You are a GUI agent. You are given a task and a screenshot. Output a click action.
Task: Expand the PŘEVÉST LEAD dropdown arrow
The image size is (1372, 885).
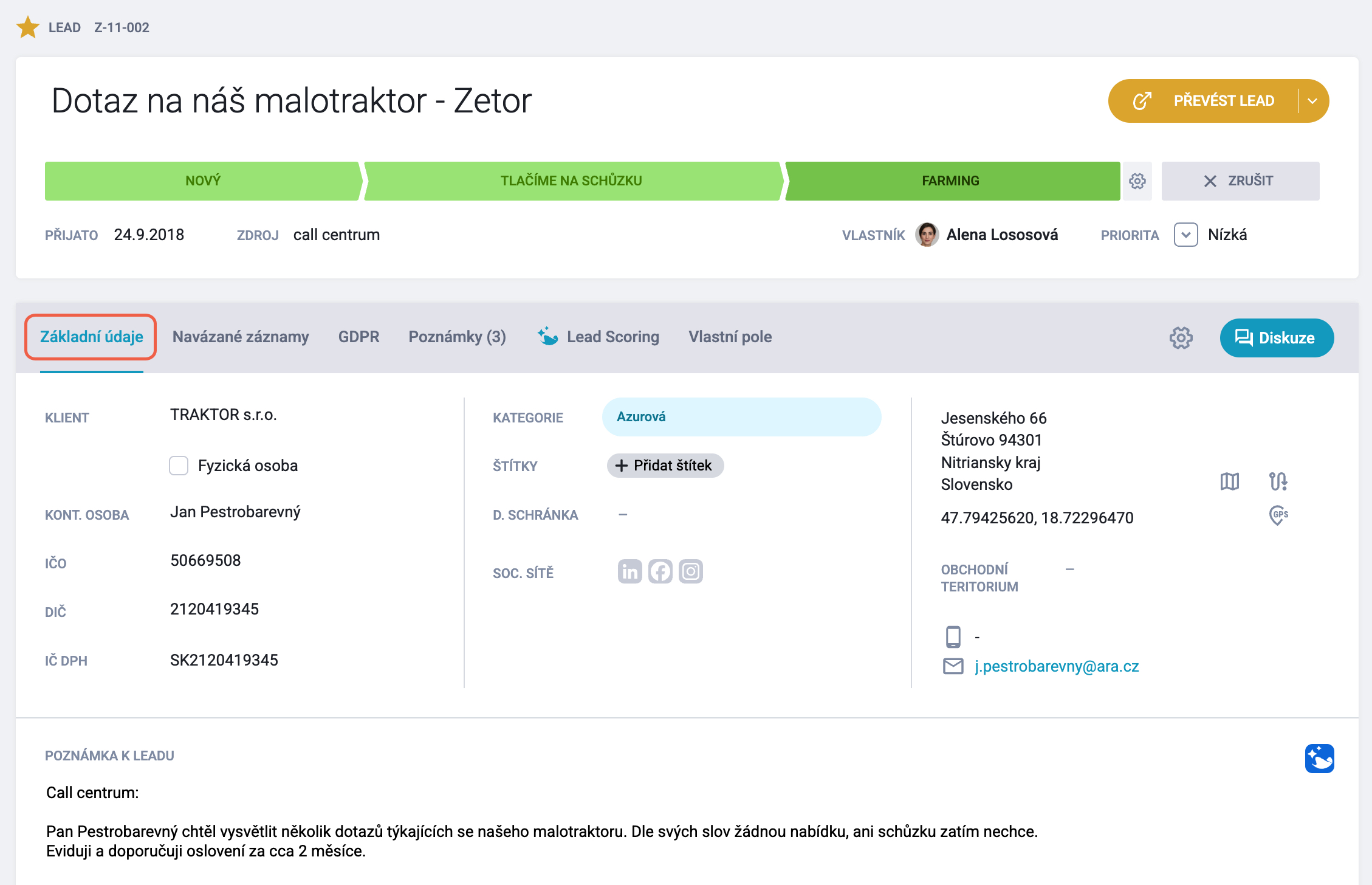click(x=1313, y=101)
